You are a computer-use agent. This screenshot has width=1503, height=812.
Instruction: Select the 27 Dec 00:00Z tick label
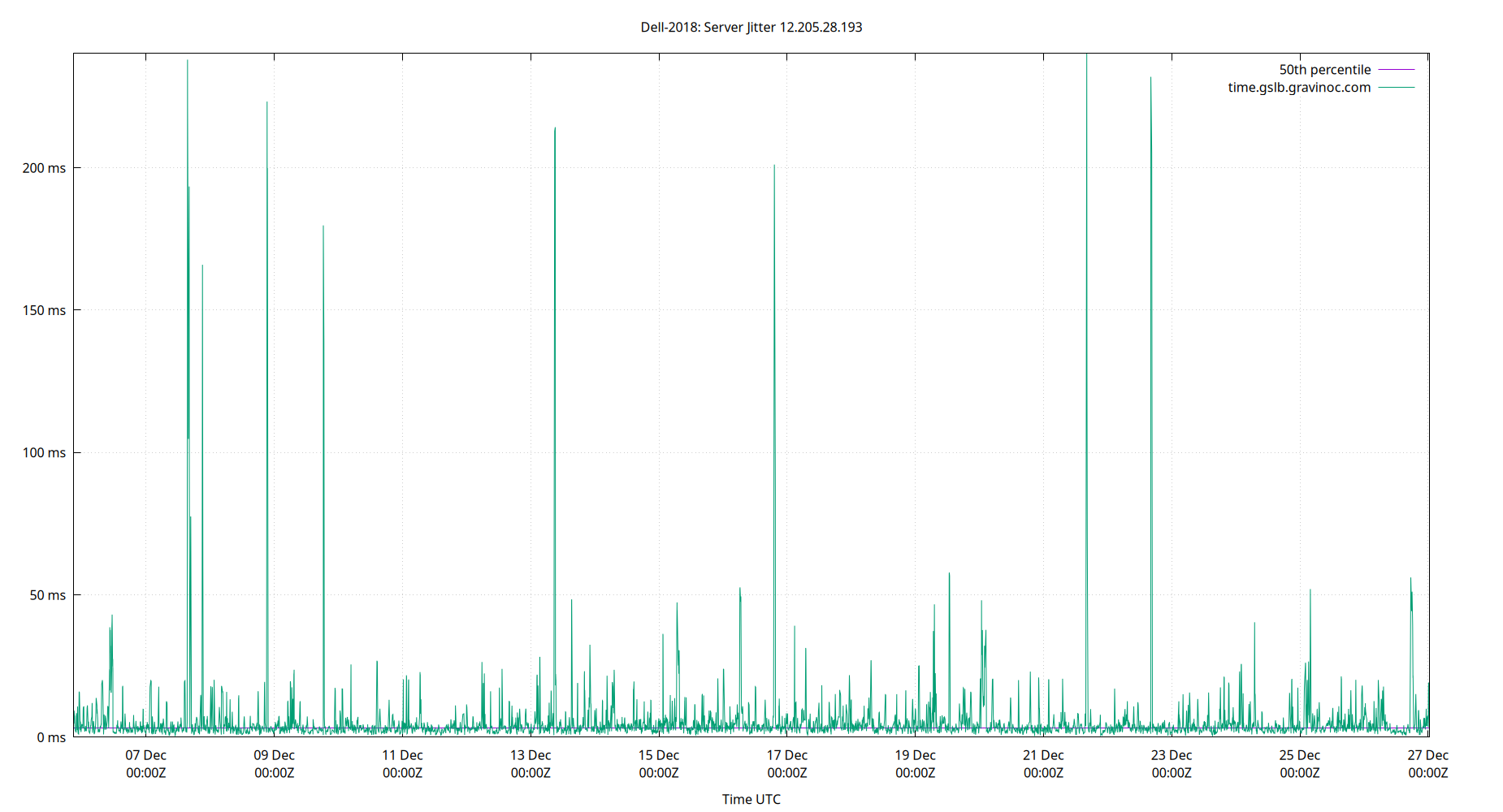(x=1430, y=763)
